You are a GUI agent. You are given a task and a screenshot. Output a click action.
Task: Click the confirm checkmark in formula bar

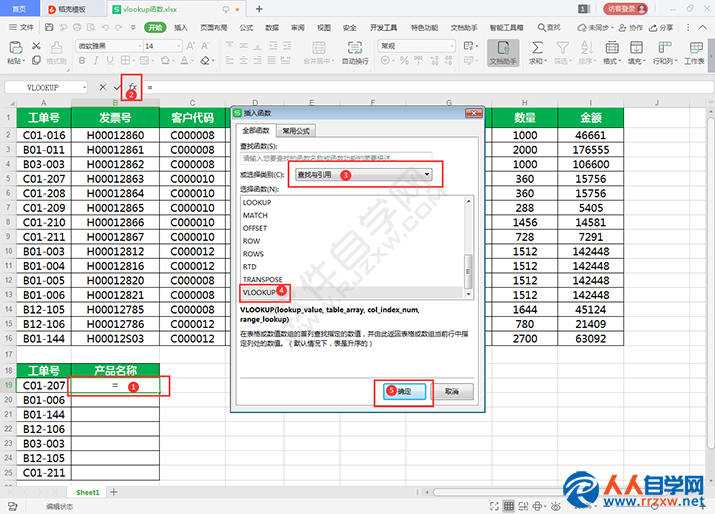click(x=118, y=87)
